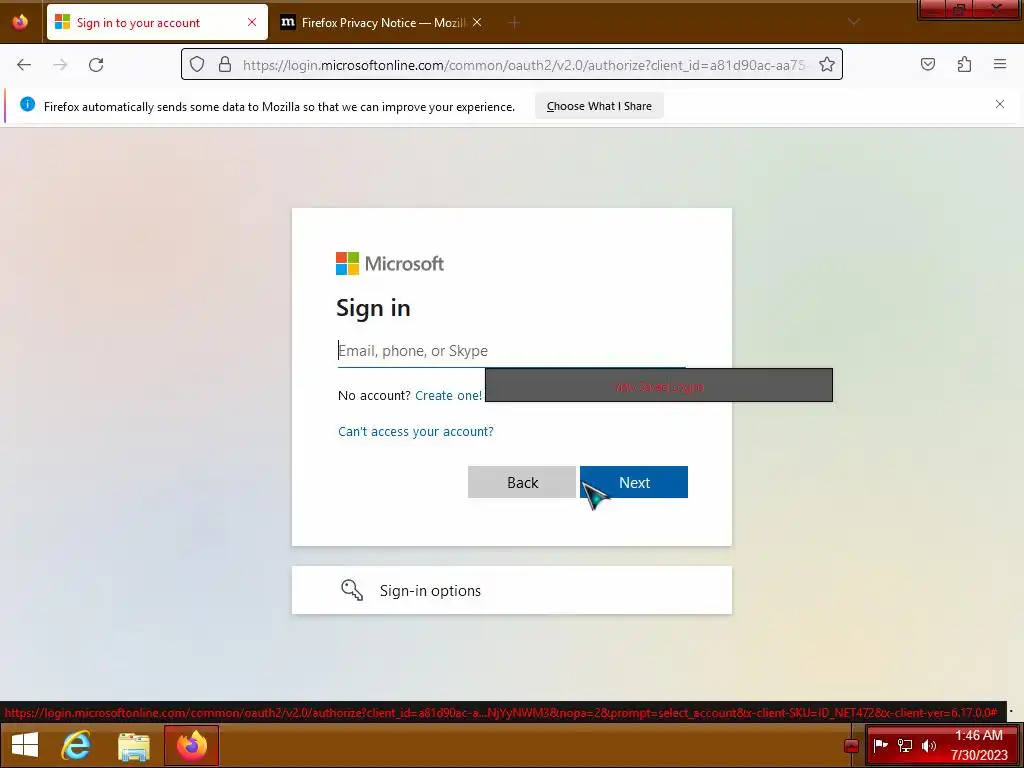1024x768 pixels.
Task: Focus the Email, phone, or Skype field
Action: pos(511,351)
